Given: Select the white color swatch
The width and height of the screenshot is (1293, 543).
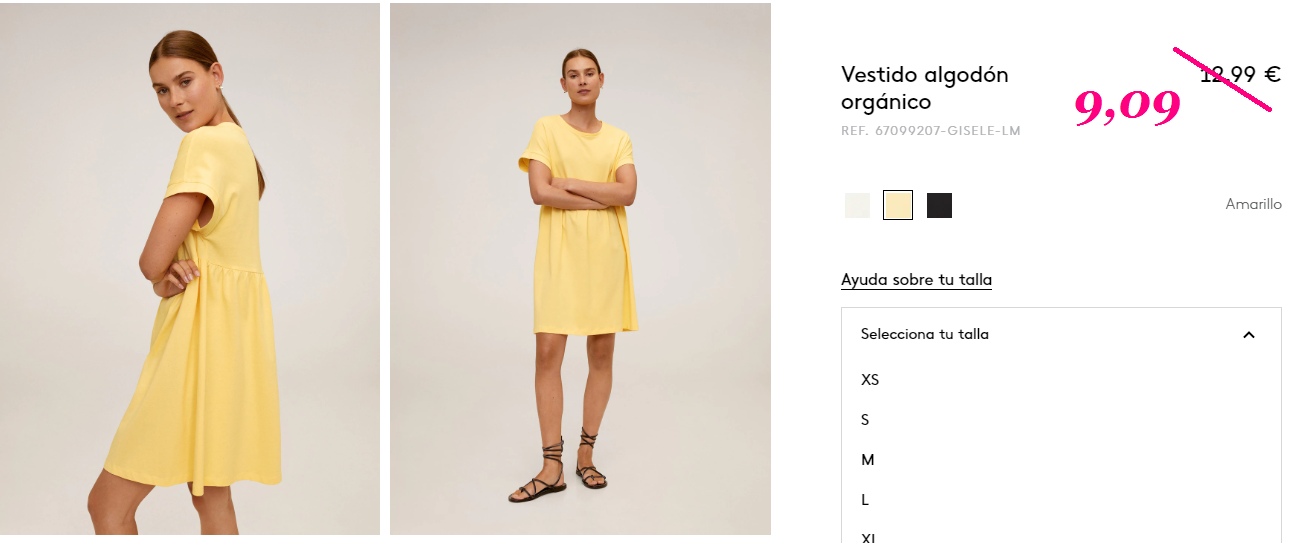Looking at the screenshot, I should [x=857, y=205].
